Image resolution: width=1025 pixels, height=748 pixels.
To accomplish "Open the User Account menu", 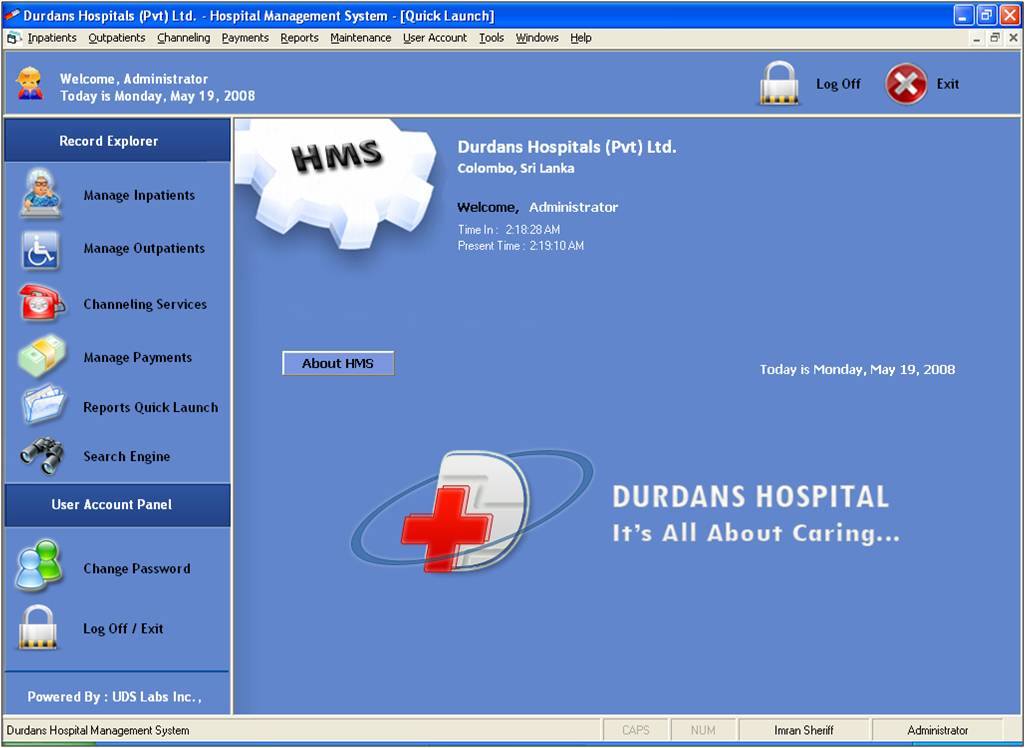I will coord(434,38).
